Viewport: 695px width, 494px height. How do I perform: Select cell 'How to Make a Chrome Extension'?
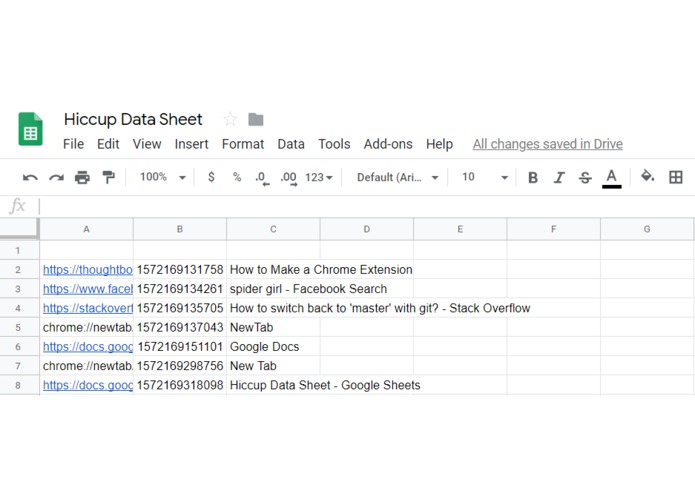click(x=273, y=269)
